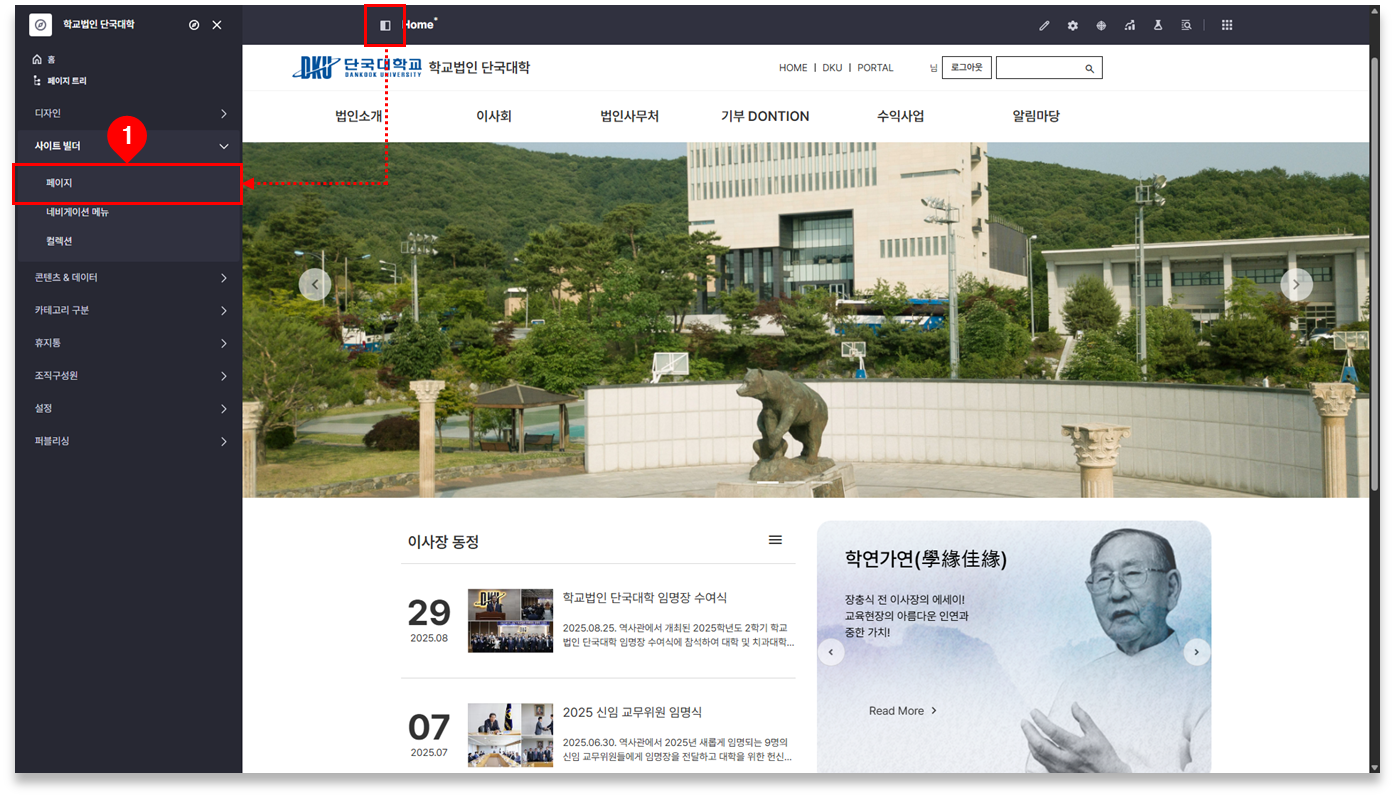Viewport: 1395px width, 798px height.
Task: Expand the 콘텐츠 & 데이터 section
Action: pyautogui.click(x=128, y=278)
